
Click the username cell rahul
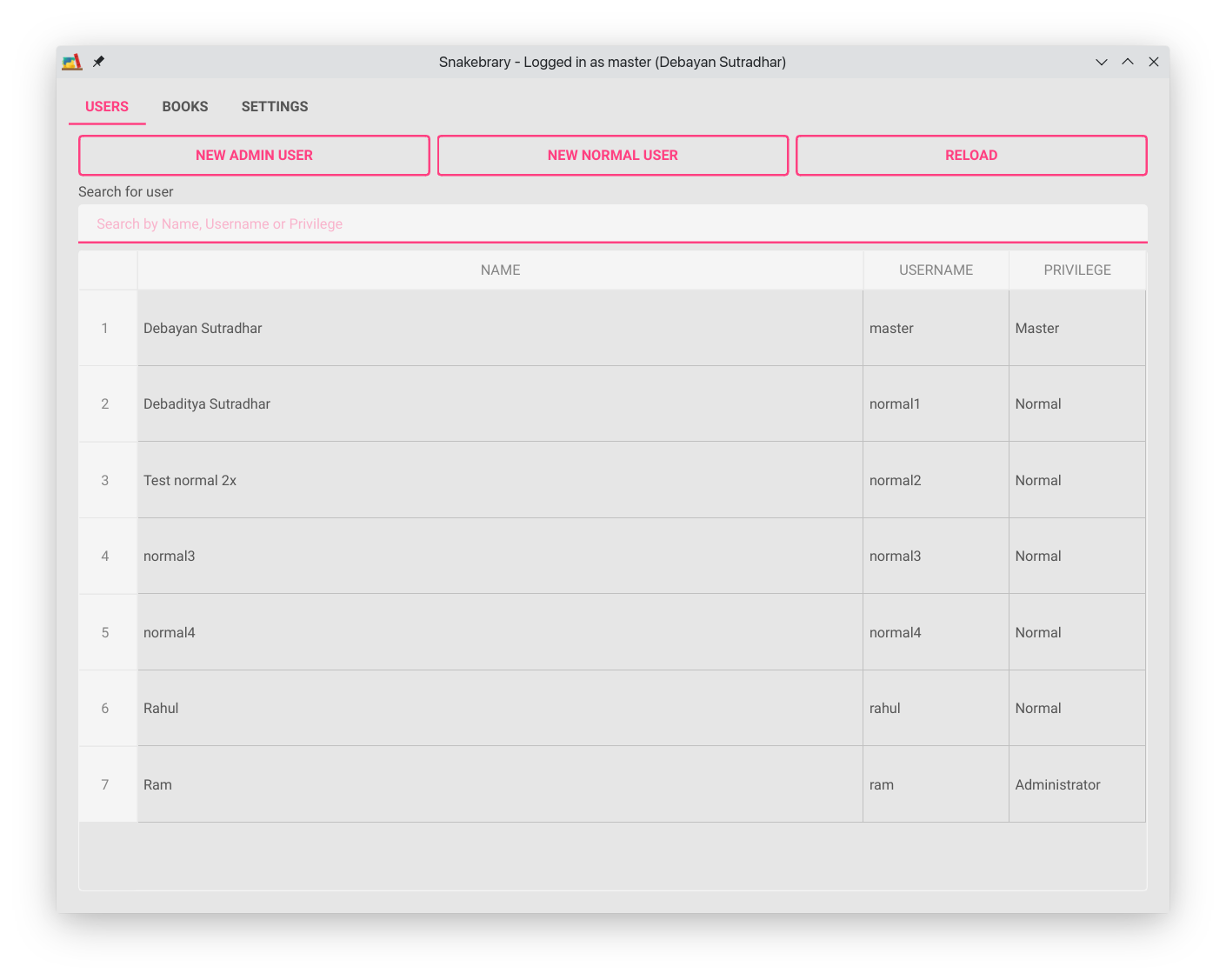coord(936,708)
